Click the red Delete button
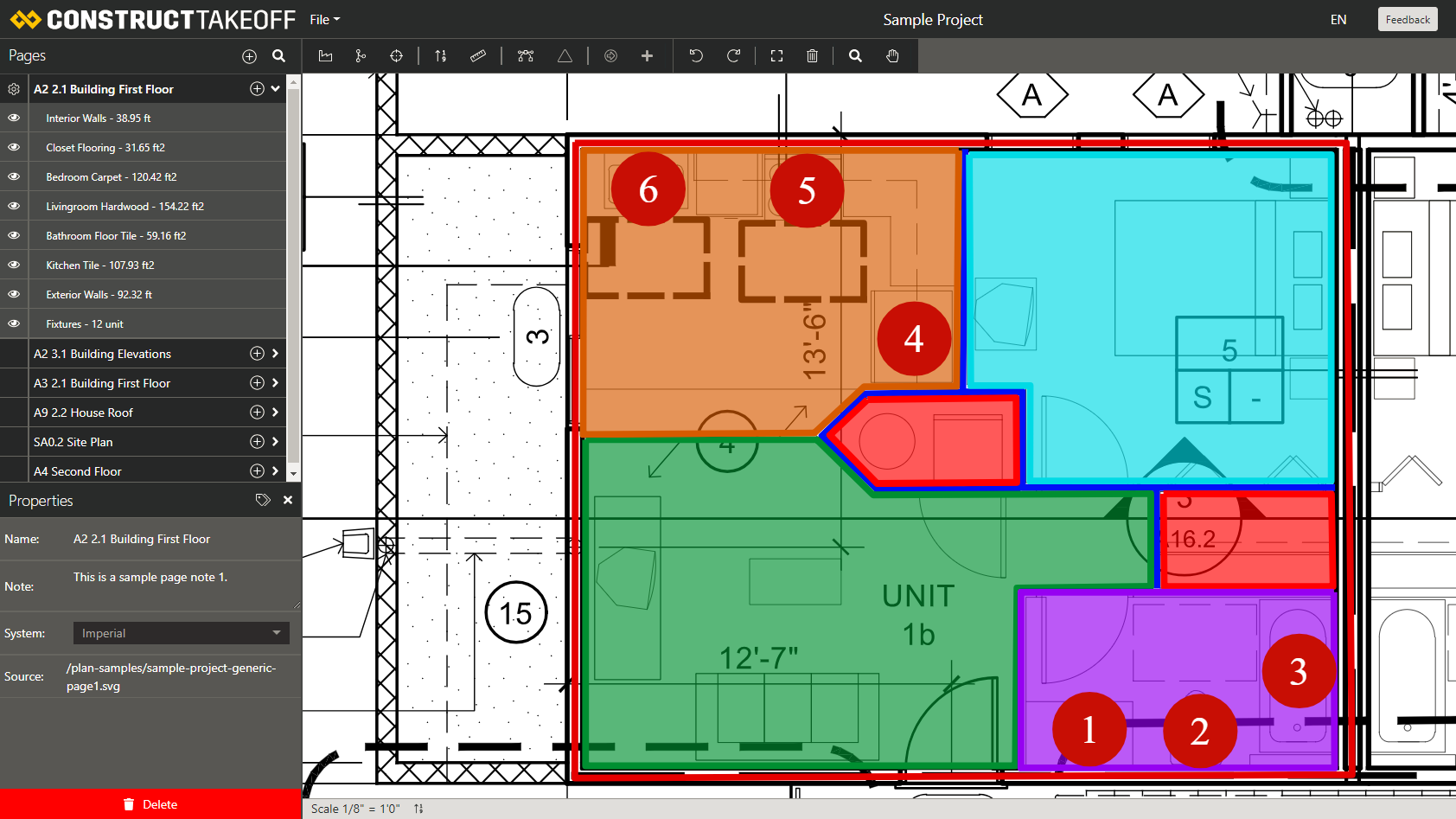 150,804
